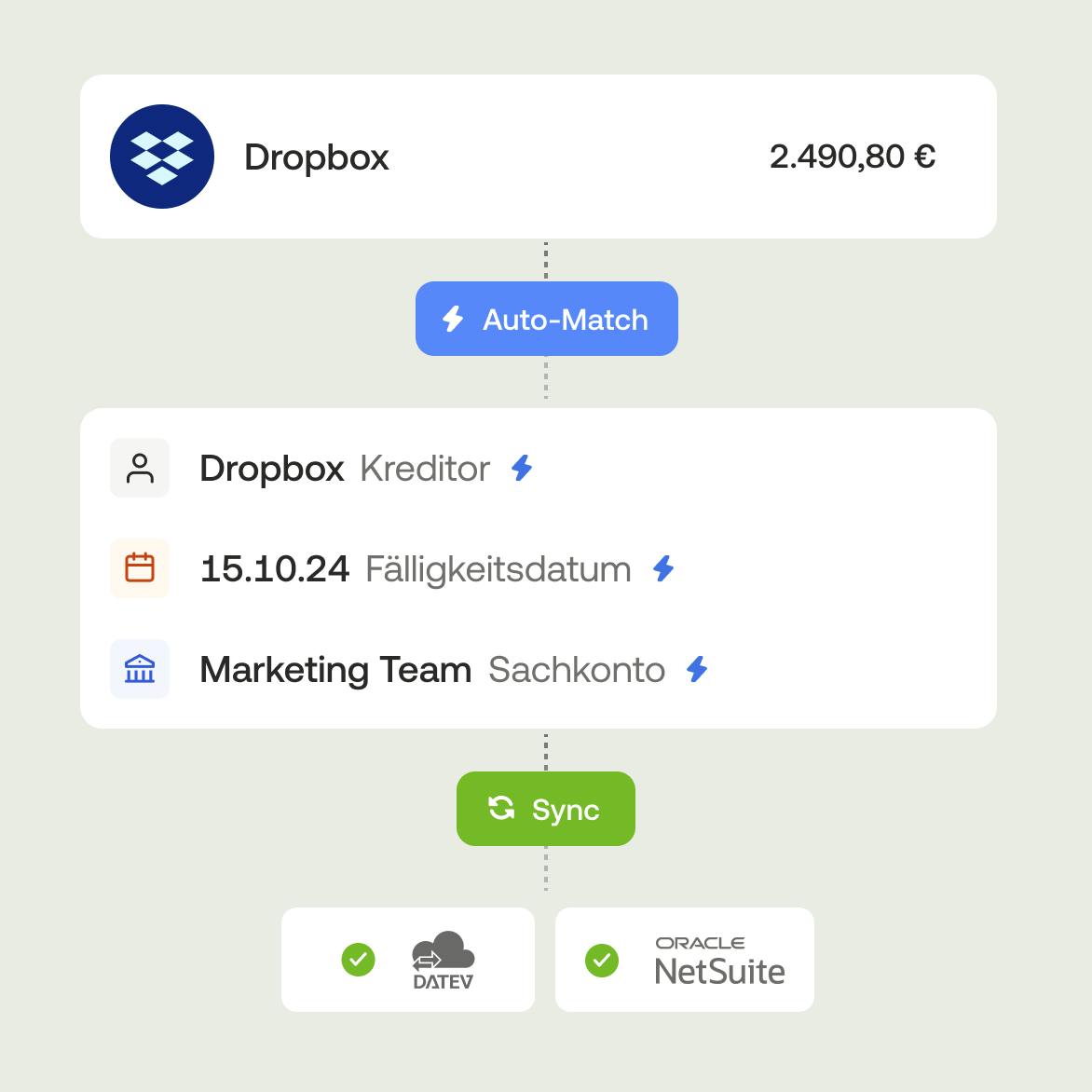This screenshot has height=1092, width=1092.
Task: Select the Dropbox Kreditor name text
Action: pos(272,469)
